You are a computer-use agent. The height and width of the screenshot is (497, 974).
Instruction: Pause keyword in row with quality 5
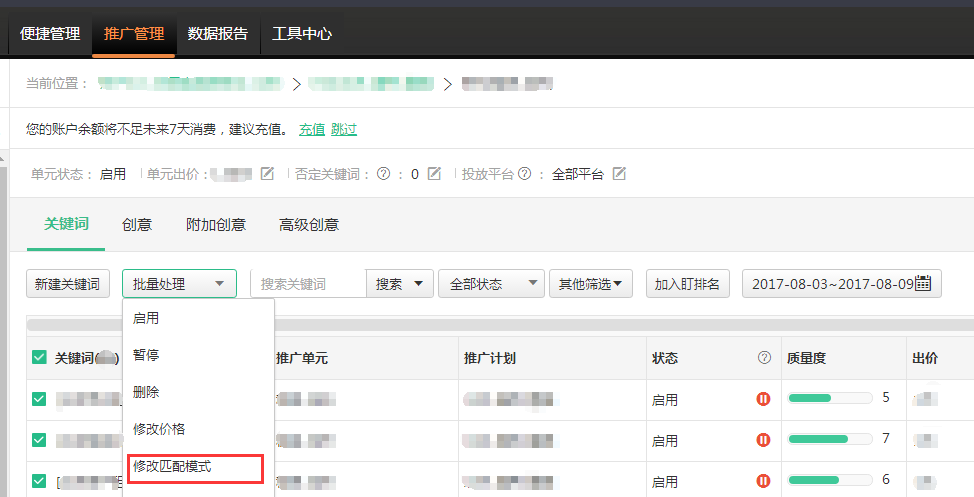click(763, 399)
